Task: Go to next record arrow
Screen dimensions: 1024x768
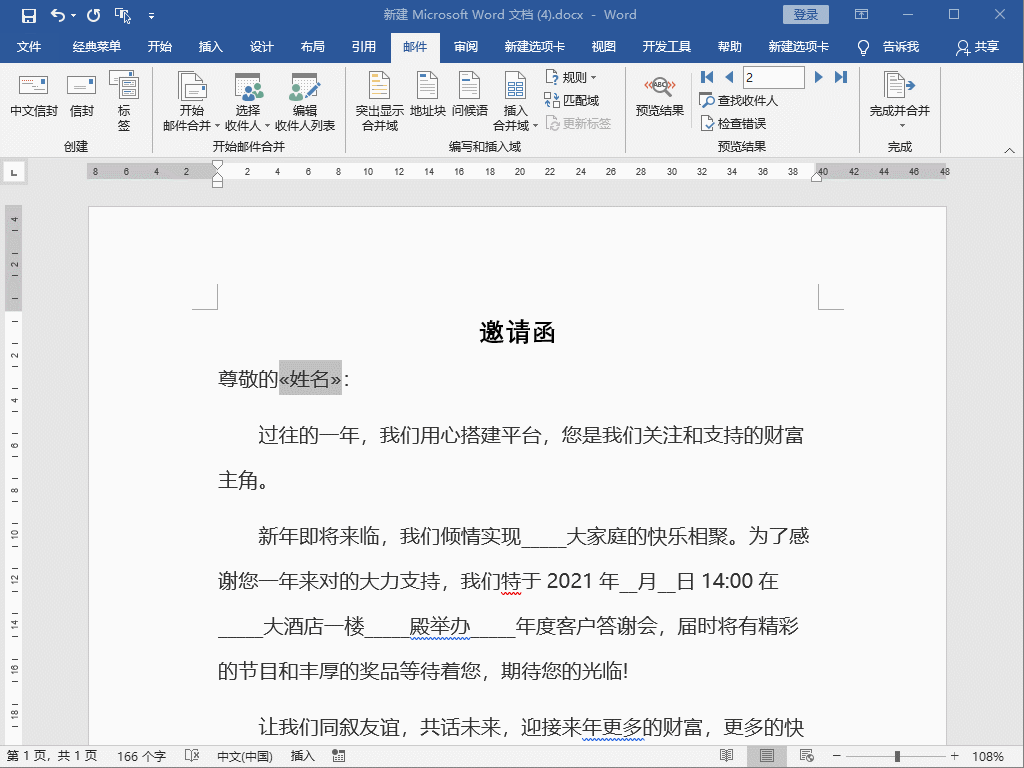Action: [818, 77]
